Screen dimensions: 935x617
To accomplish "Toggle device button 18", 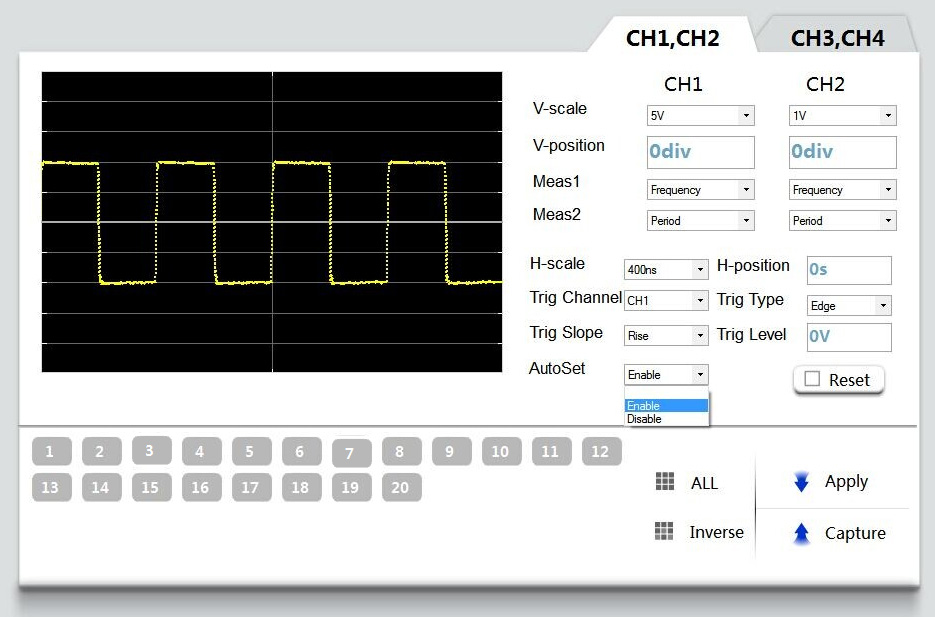I will (x=302, y=487).
